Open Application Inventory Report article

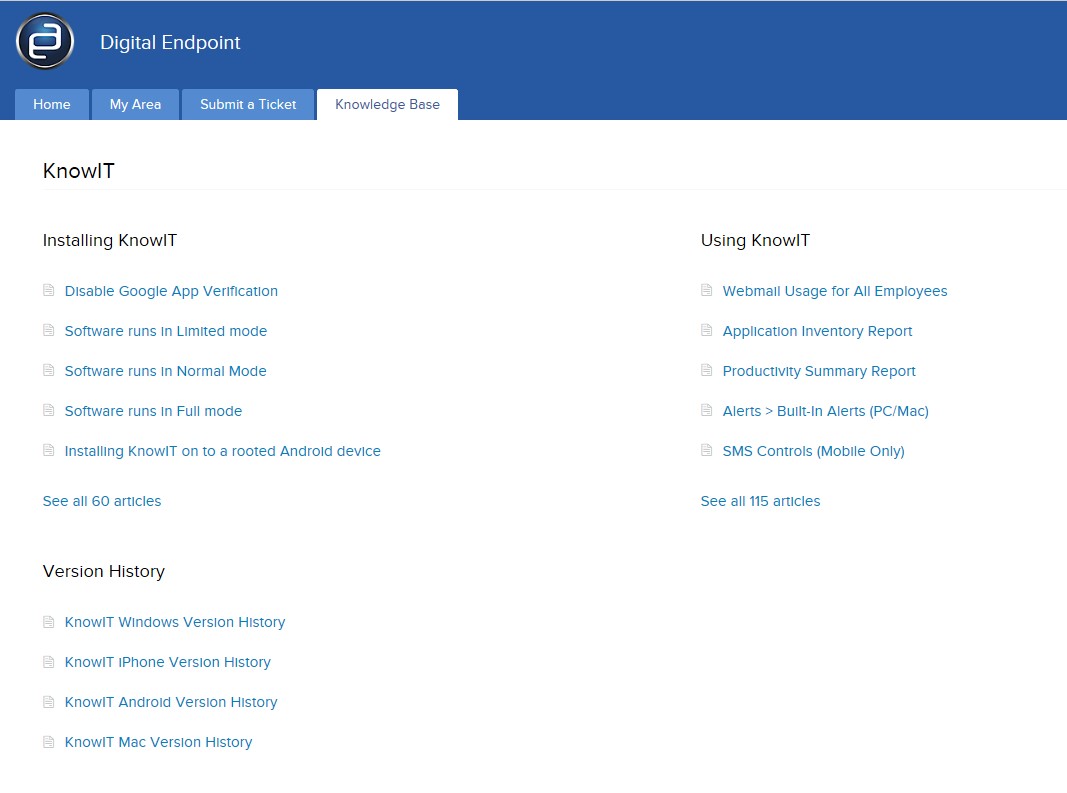(x=817, y=331)
